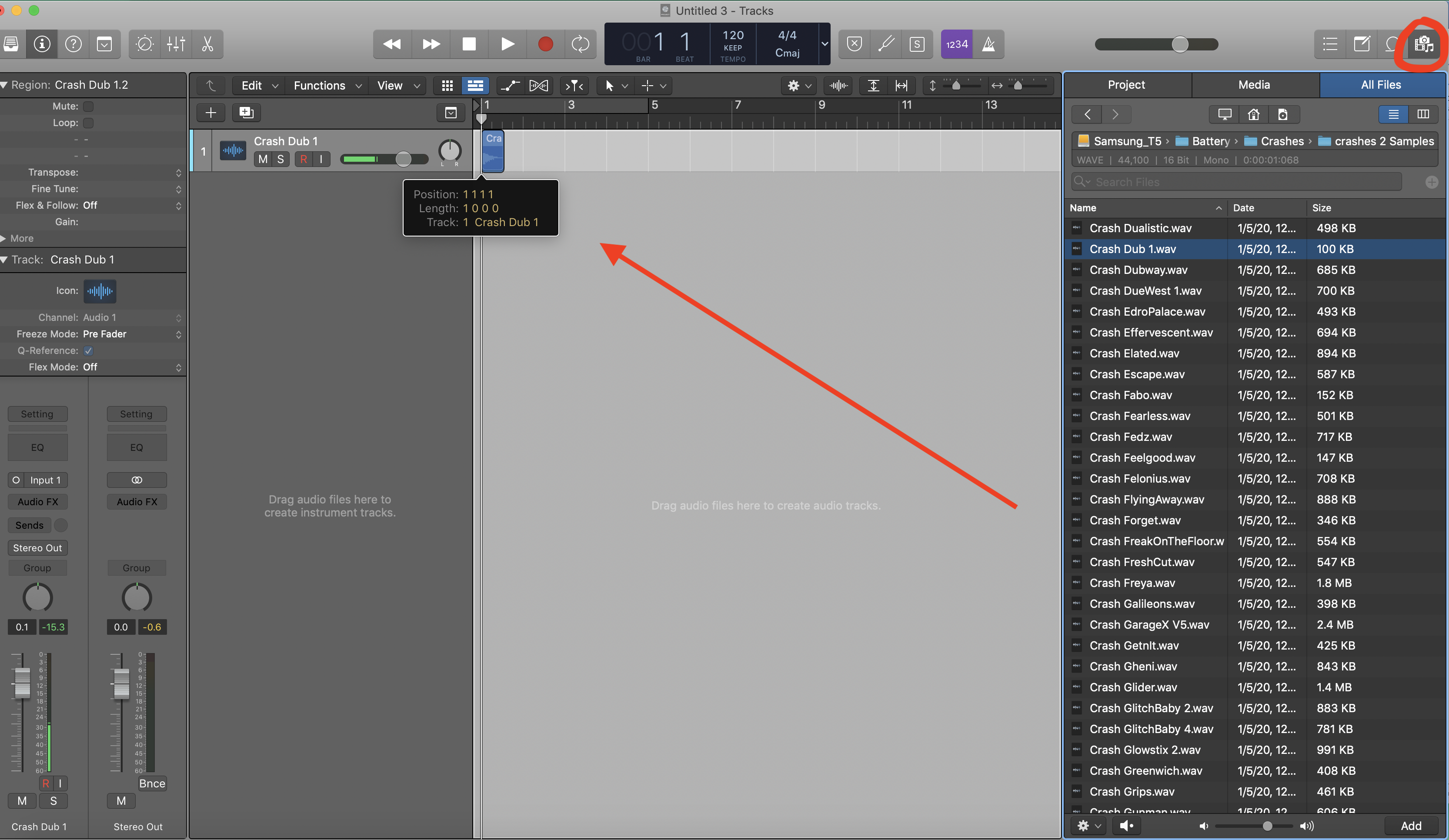1449x840 pixels.
Task: Tick the region Mute checkbox
Action: [88, 107]
